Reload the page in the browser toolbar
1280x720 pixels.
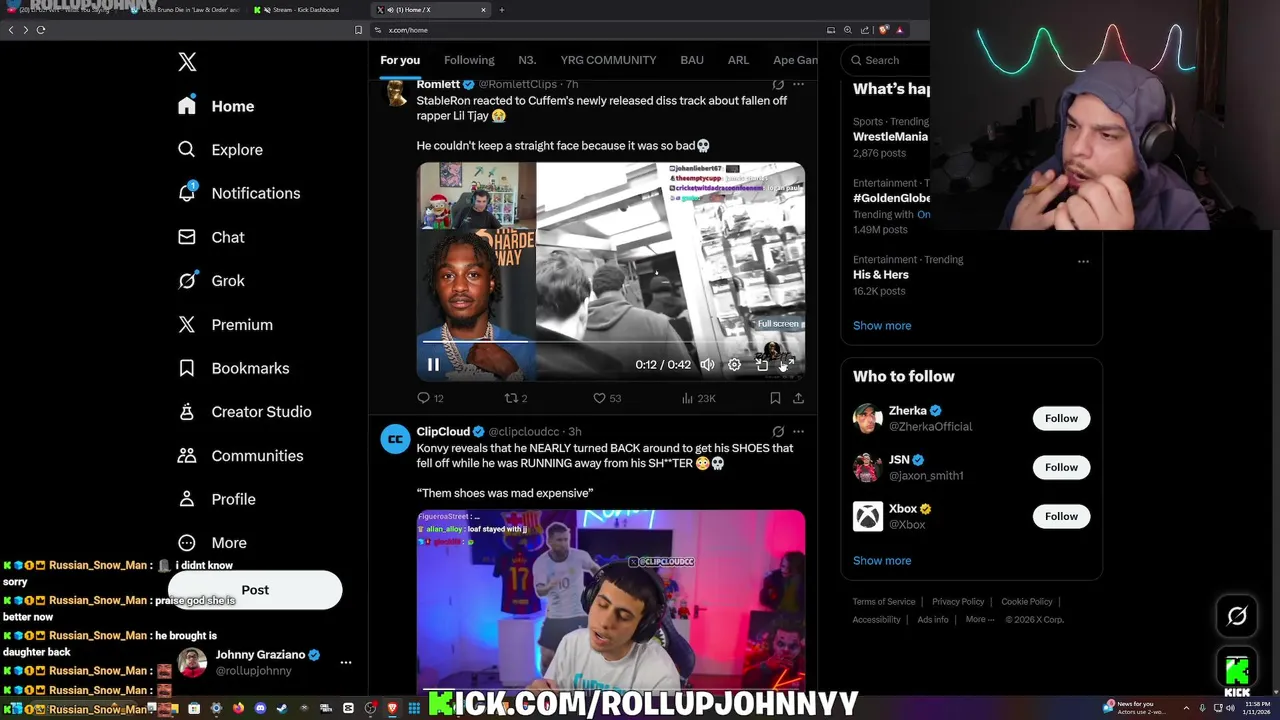click(x=41, y=30)
